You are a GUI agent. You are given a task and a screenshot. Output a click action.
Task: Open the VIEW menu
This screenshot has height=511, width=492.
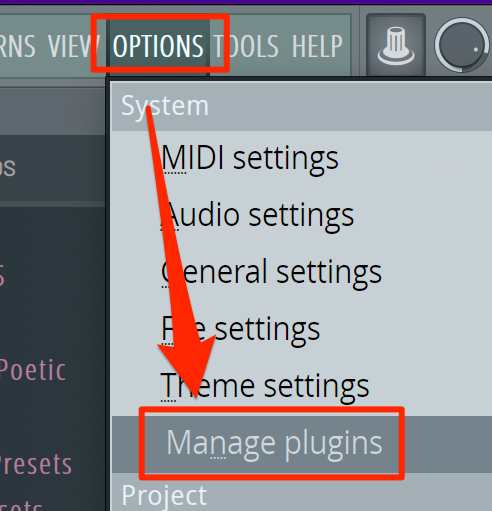point(74,46)
